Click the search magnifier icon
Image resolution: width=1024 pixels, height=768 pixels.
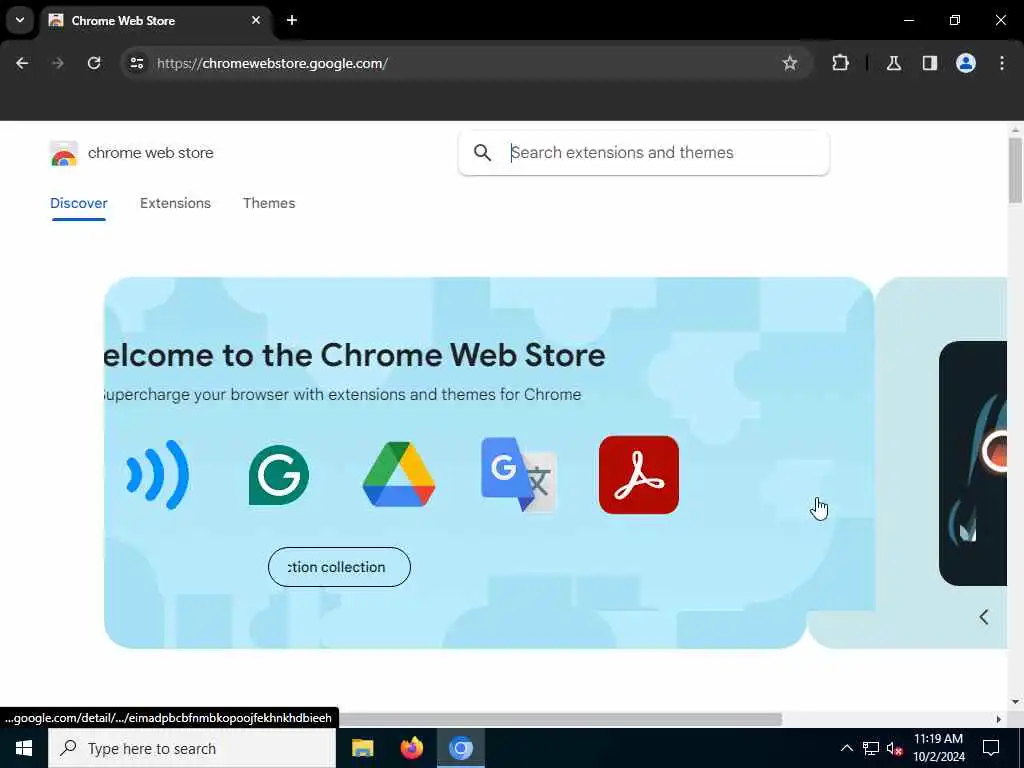(483, 153)
